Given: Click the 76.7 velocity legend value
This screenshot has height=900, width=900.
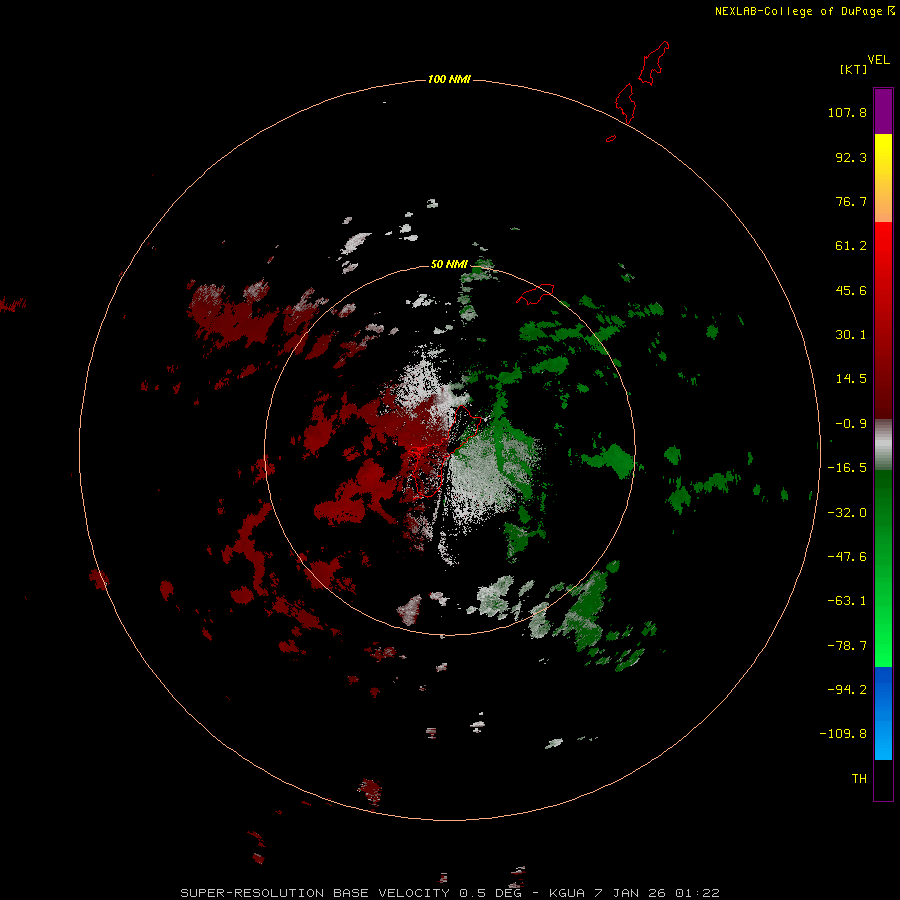Looking at the screenshot, I should point(851,201).
